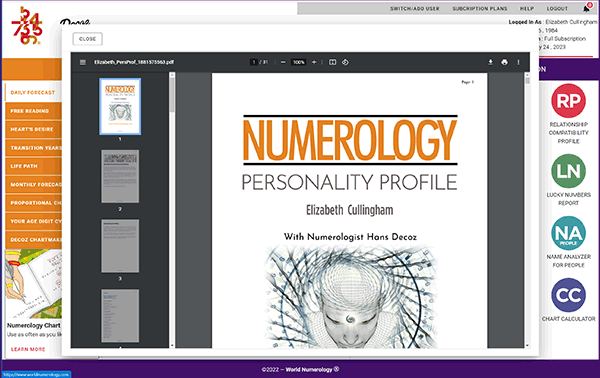Select page 2 thumbnail in sidebar
This screenshot has width=600, height=378.
tap(120, 176)
